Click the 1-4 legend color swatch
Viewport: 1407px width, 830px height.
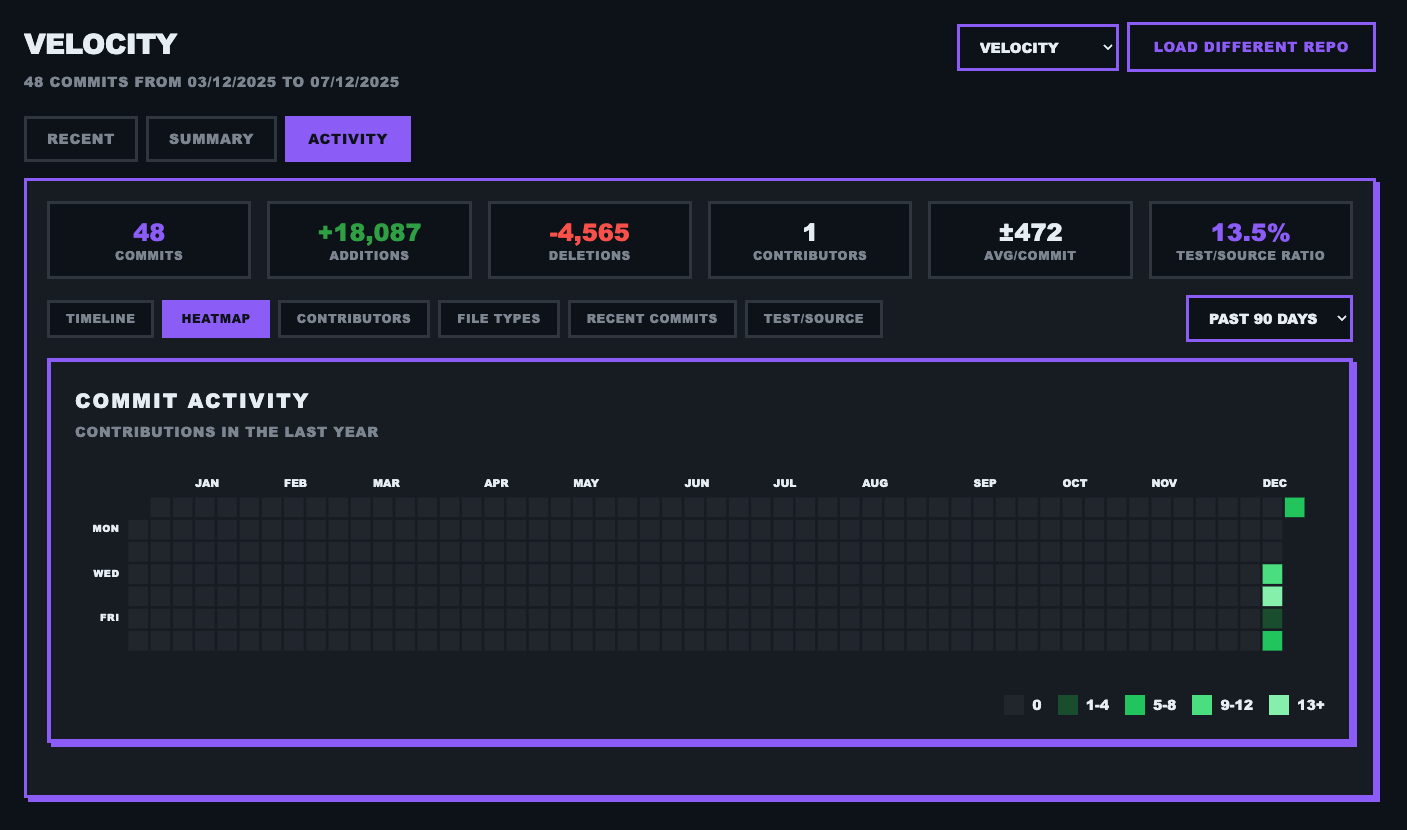pyautogui.click(x=1068, y=705)
